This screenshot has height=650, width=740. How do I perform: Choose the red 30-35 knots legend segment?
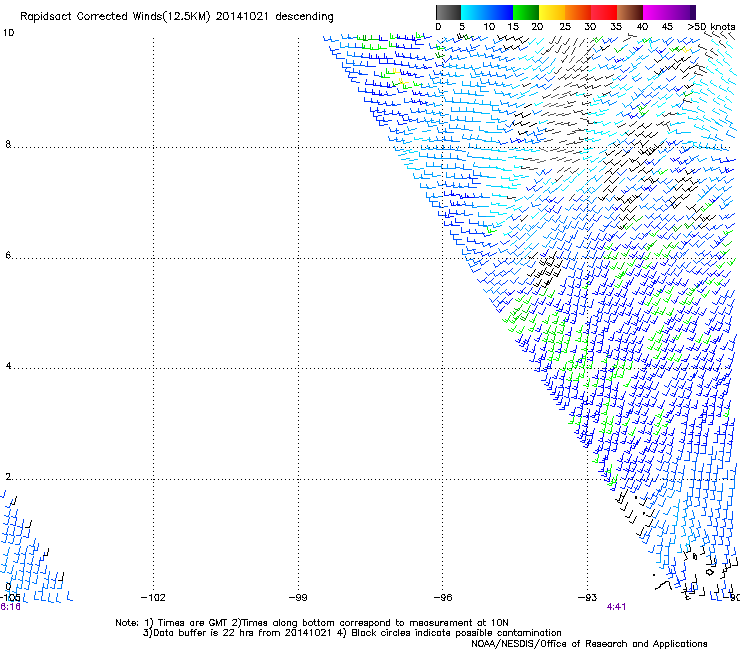click(604, 12)
